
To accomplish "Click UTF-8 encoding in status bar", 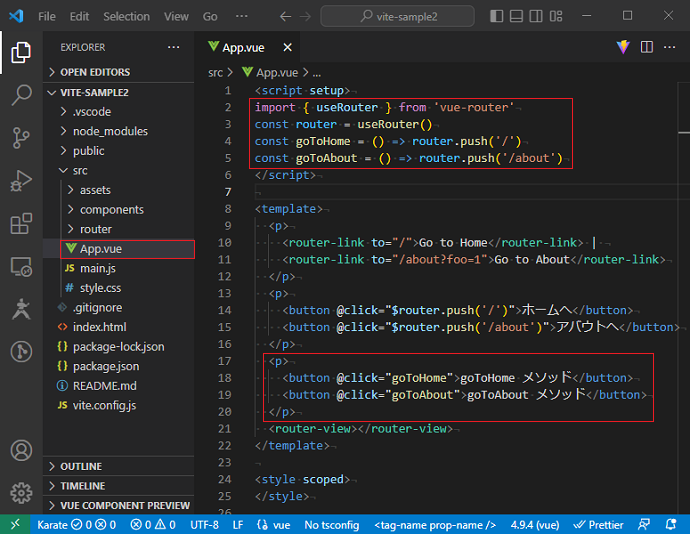I will [204, 525].
